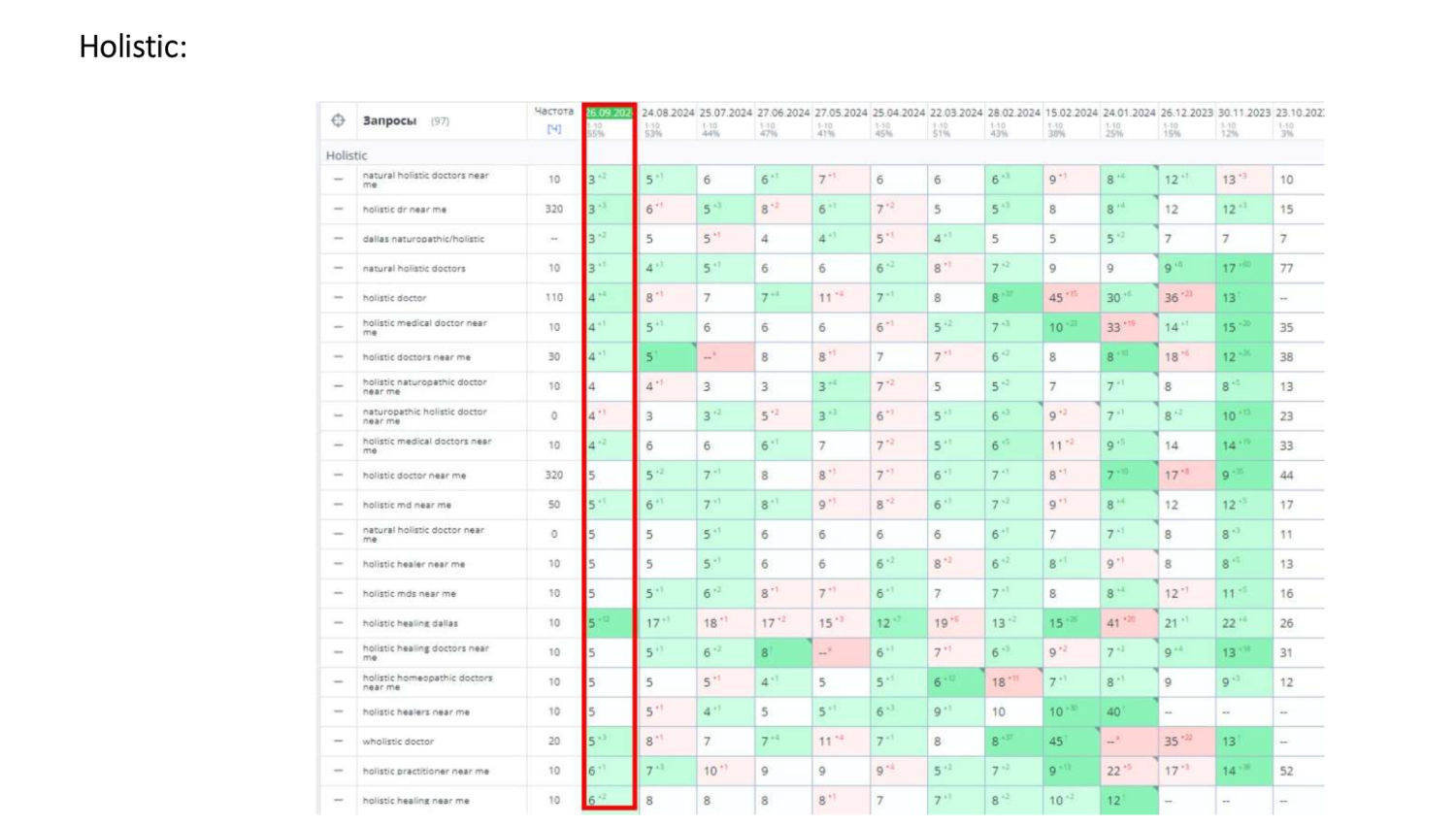Click the dash icon for holistic practitioner near me
The height and width of the screenshot is (826, 1456).
(x=338, y=771)
